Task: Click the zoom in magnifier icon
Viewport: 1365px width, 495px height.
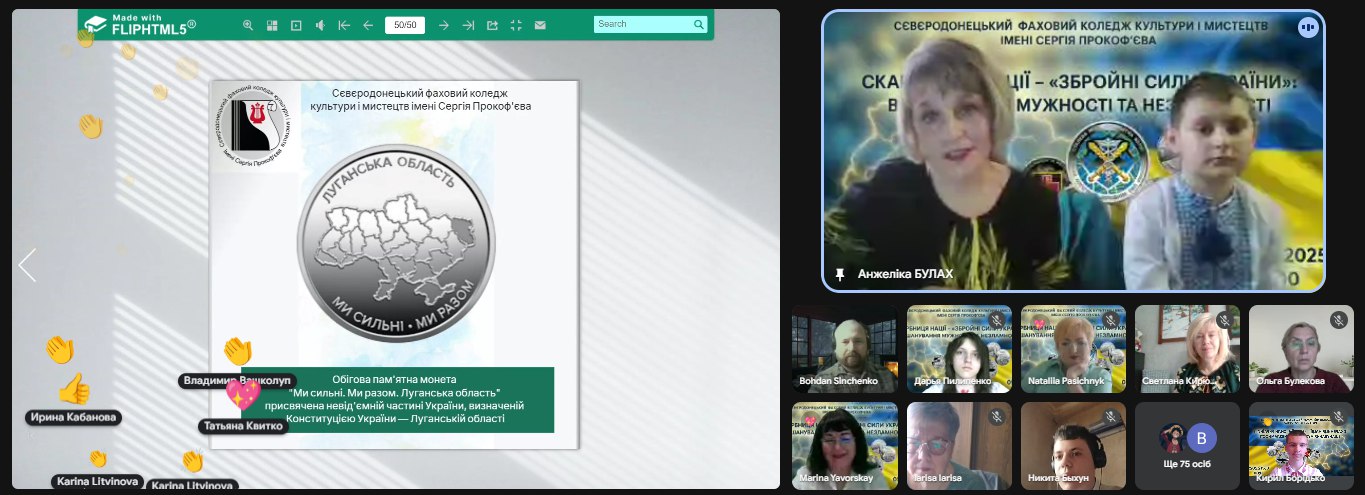Action: tap(248, 25)
